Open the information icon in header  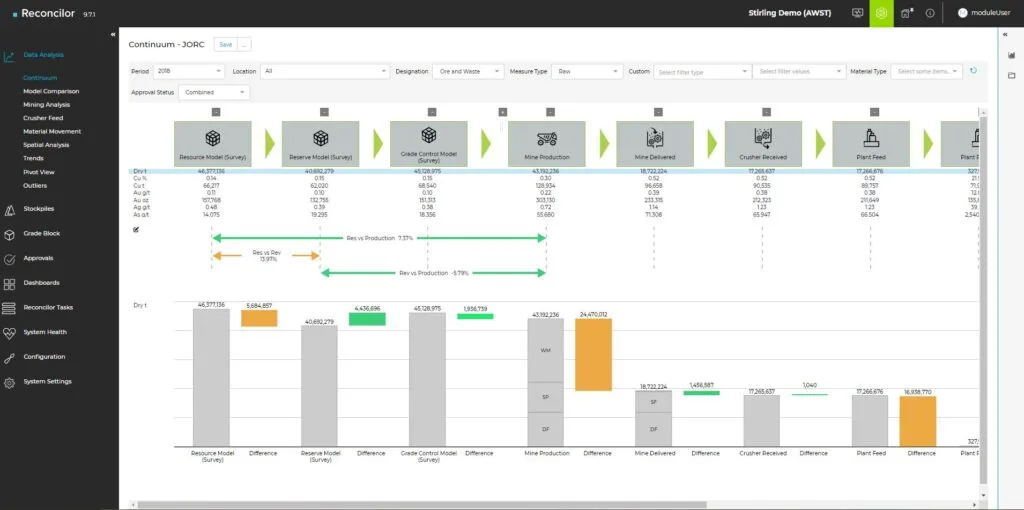tap(930, 13)
